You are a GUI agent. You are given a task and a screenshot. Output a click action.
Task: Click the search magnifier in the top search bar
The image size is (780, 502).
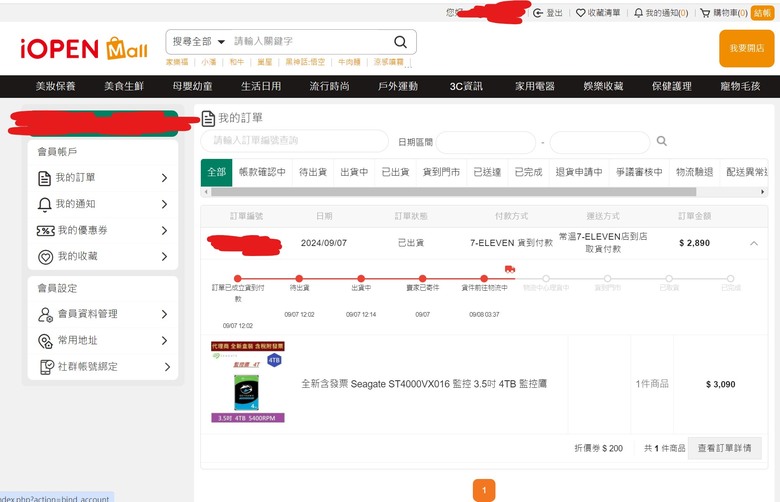pyautogui.click(x=400, y=42)
